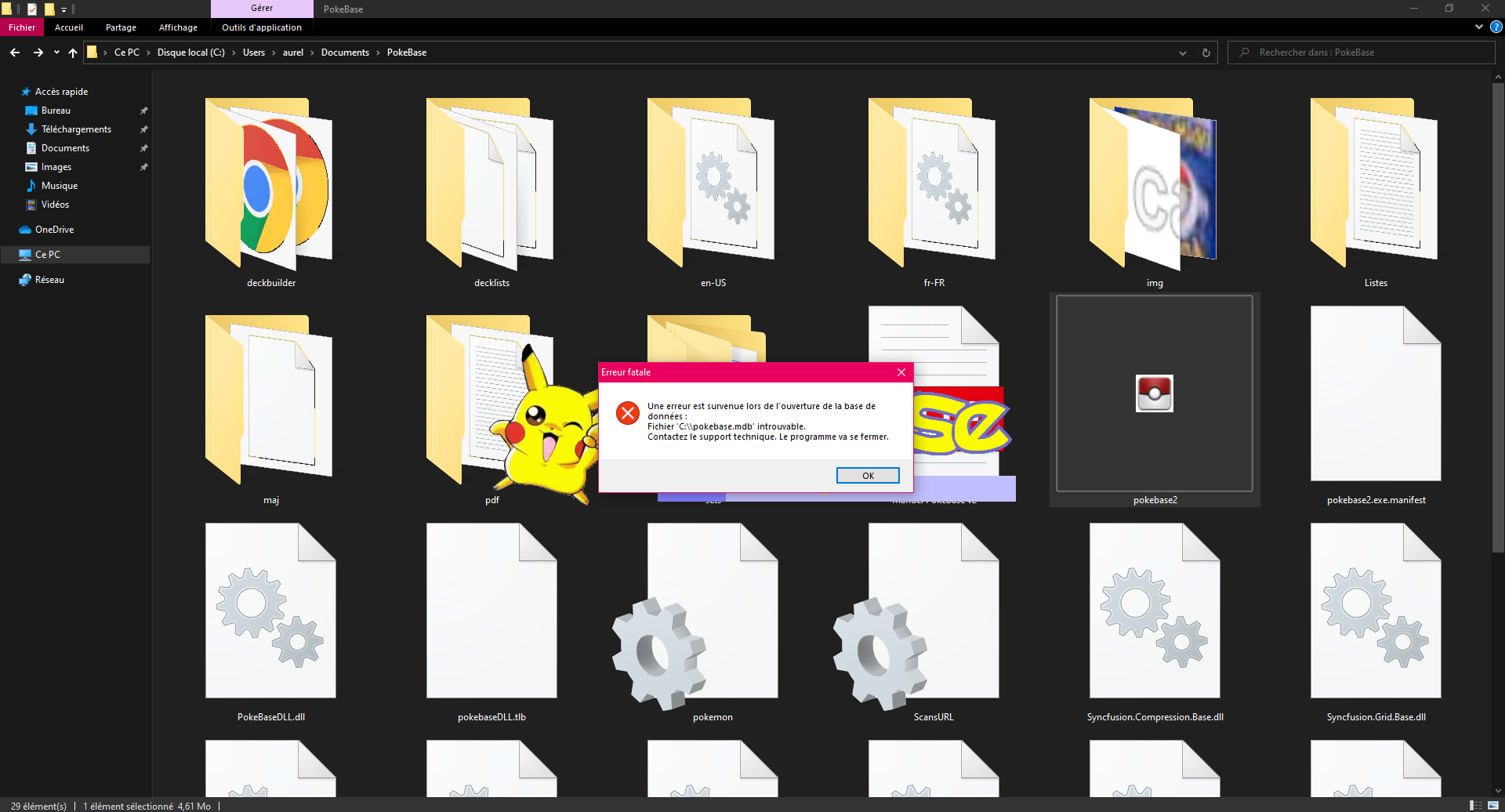Switch to the Affichage ribbon tab

pyautogui.click(x=178, y=27)
